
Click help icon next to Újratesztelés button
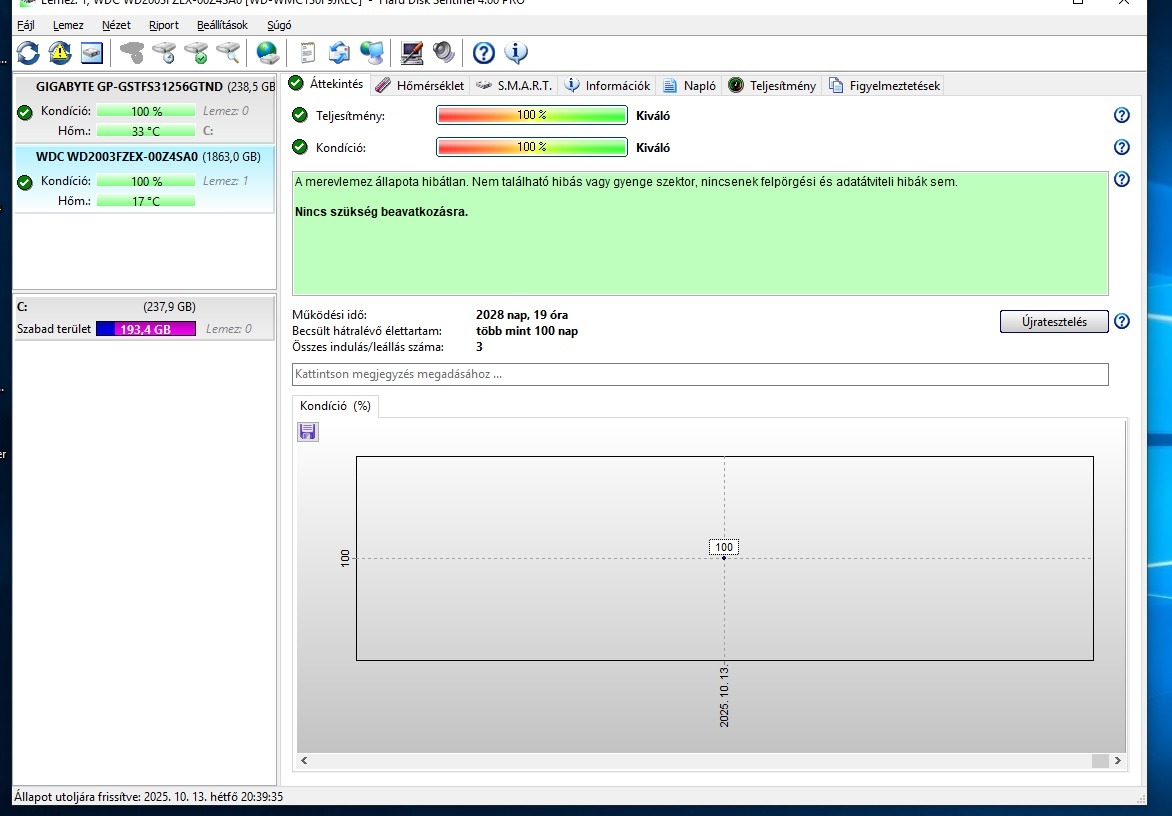[1122, 321]
